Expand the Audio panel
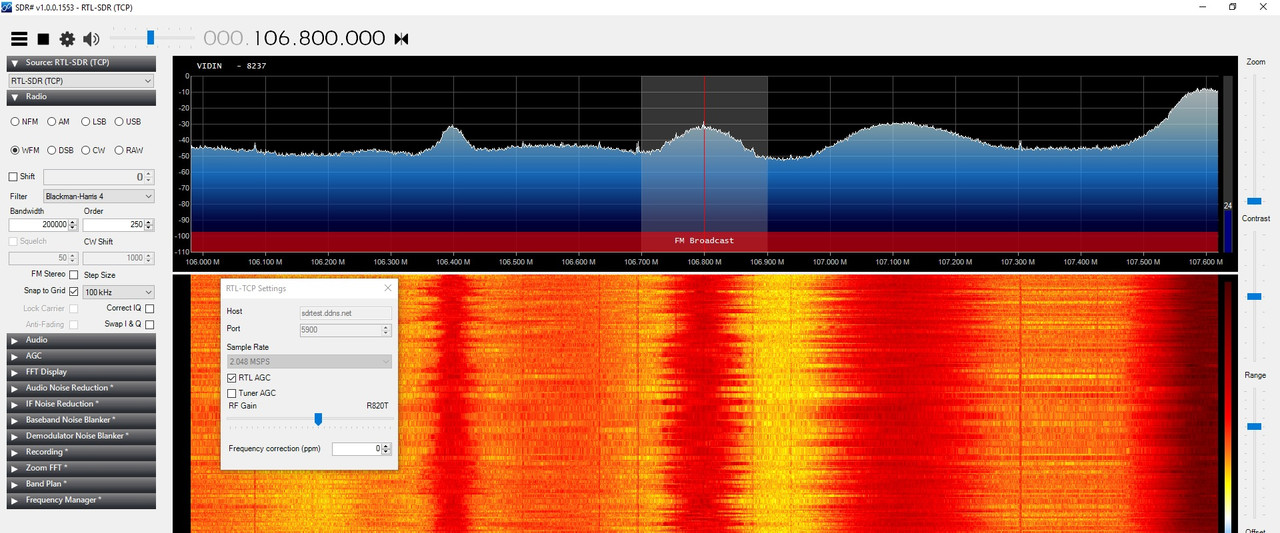Screen dimensions: 1280x533 [81, 340]
